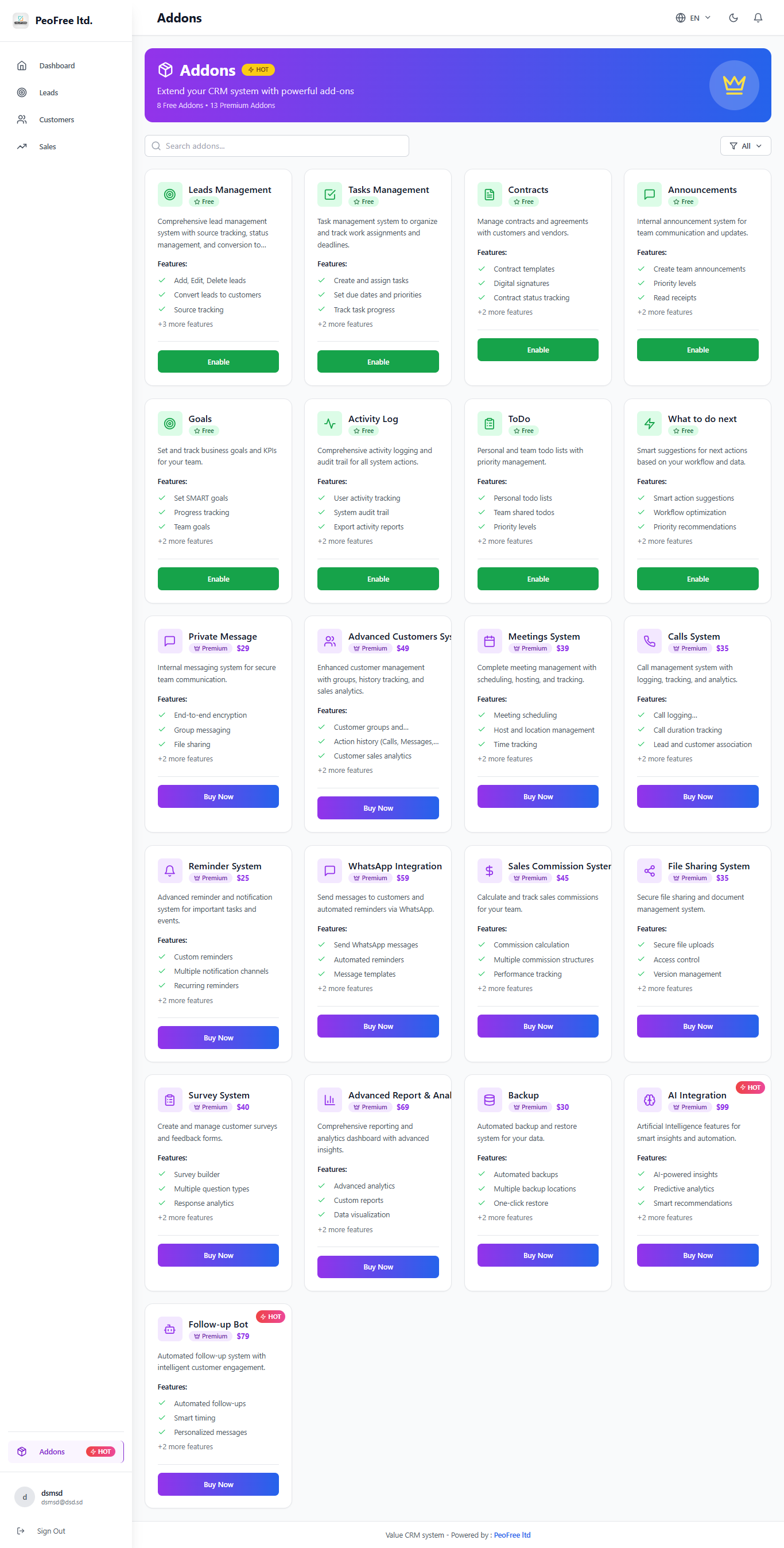Click the dsmsd user avatar
This screenshot has height=1548, width=784.
coord(25,1497)
